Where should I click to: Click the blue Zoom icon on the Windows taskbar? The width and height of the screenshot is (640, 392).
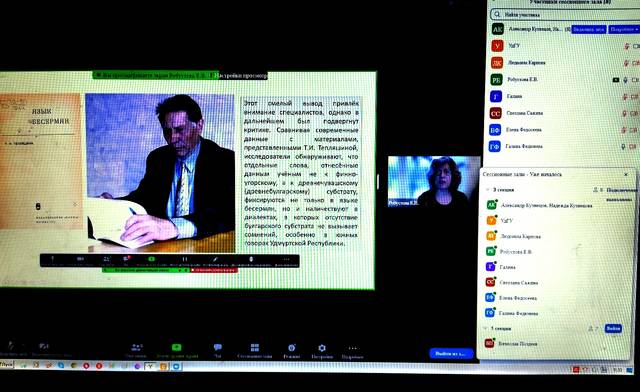176,366
